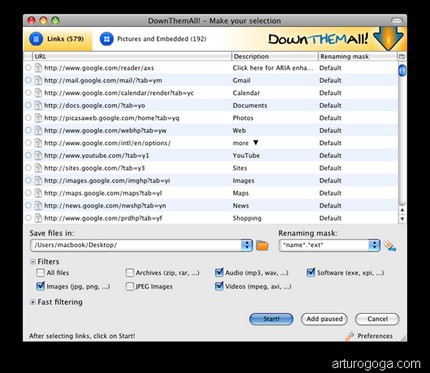Select the docs.google.com/?tab=yo URL row
The height and width of the screenshot is (373, 430).
tap(211, 105)
